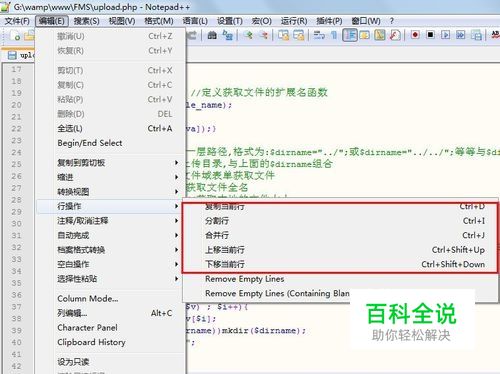500x374 pixels.
Task: Click Run Macro Multiple Times icon
Action: click(x=461, y=35)
